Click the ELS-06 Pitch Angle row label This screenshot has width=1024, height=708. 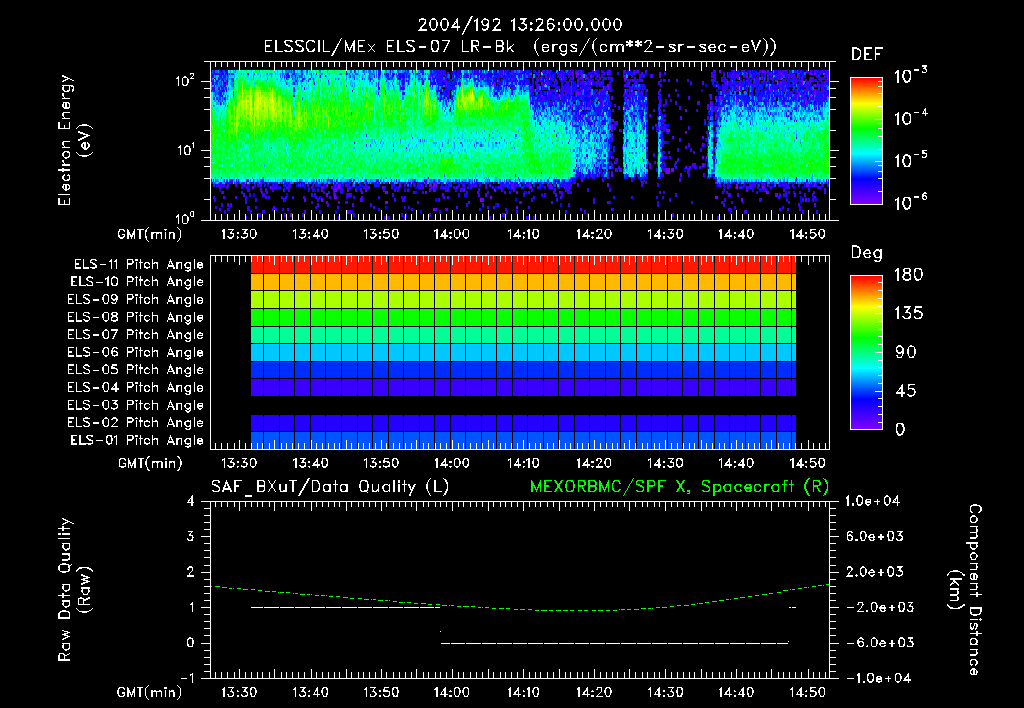[135, 352]
